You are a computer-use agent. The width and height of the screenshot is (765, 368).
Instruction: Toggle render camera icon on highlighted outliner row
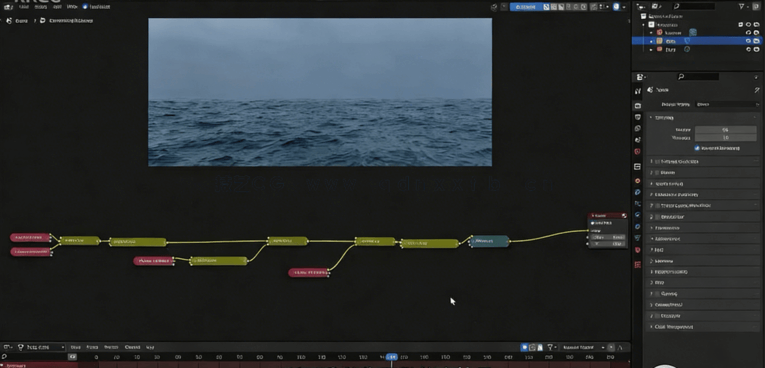tap(756, 41)
